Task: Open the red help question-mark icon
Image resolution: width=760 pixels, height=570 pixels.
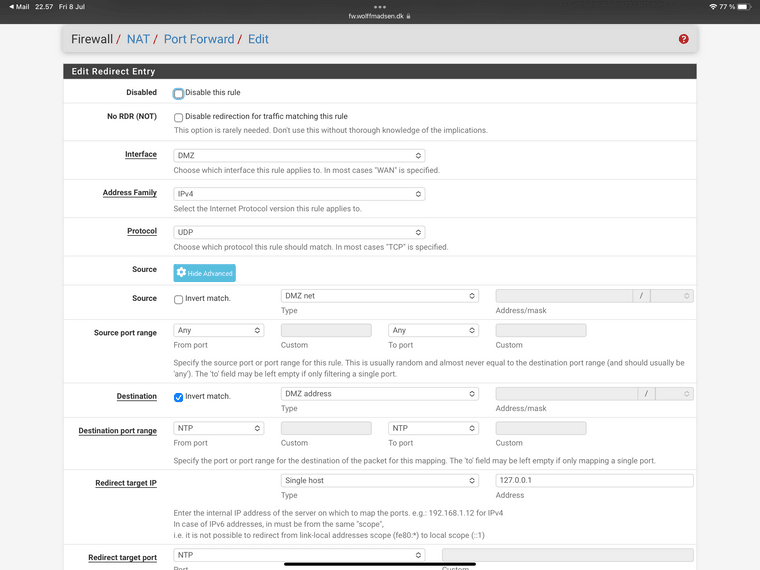Action: [x=683, y=39]
